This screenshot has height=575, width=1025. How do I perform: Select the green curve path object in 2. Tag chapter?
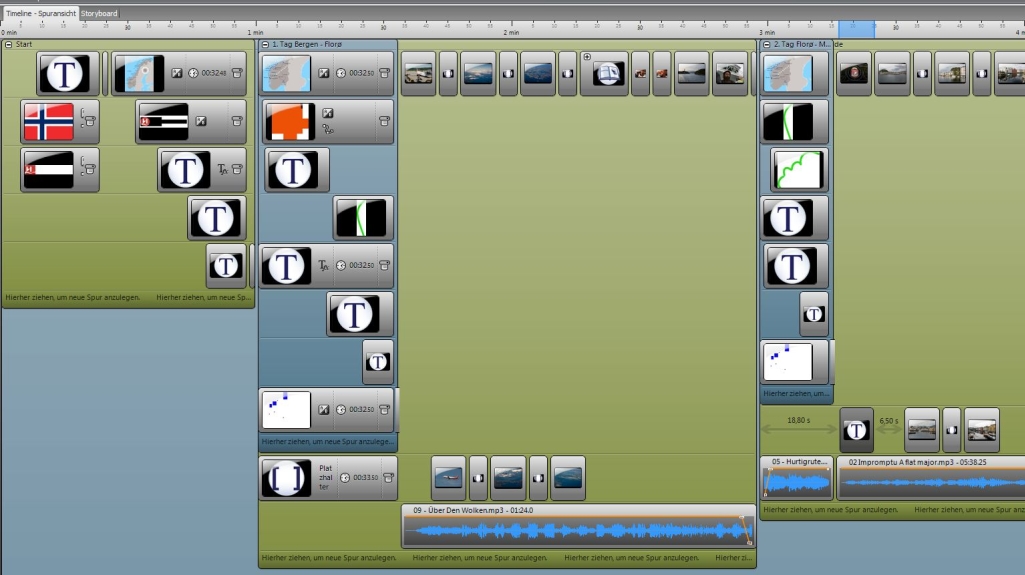797,170
